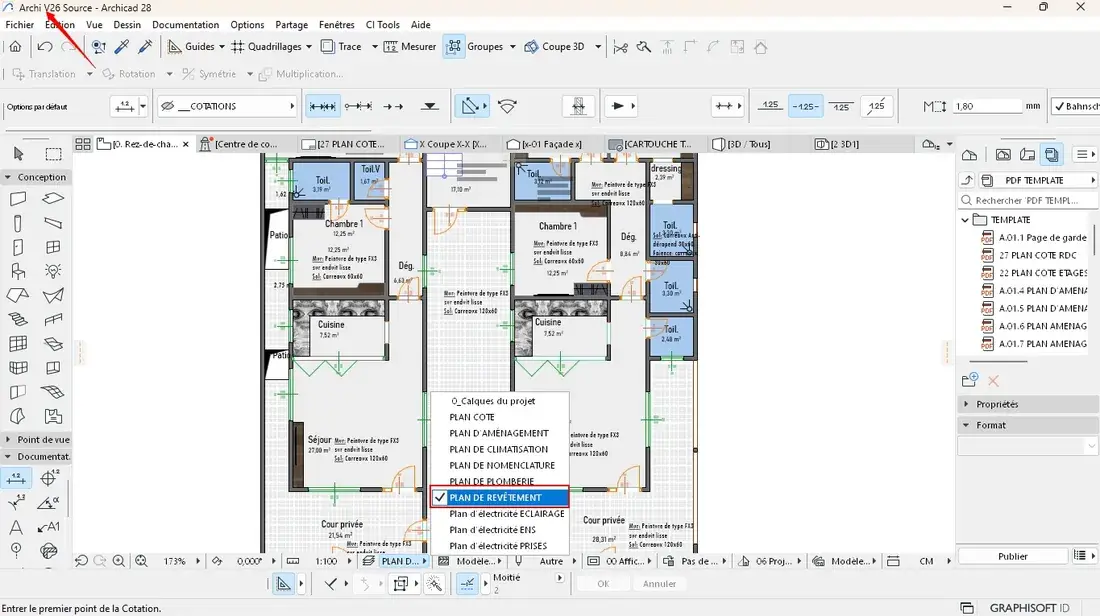
Task: Open the Fenêtres menu
Action: 336,25
